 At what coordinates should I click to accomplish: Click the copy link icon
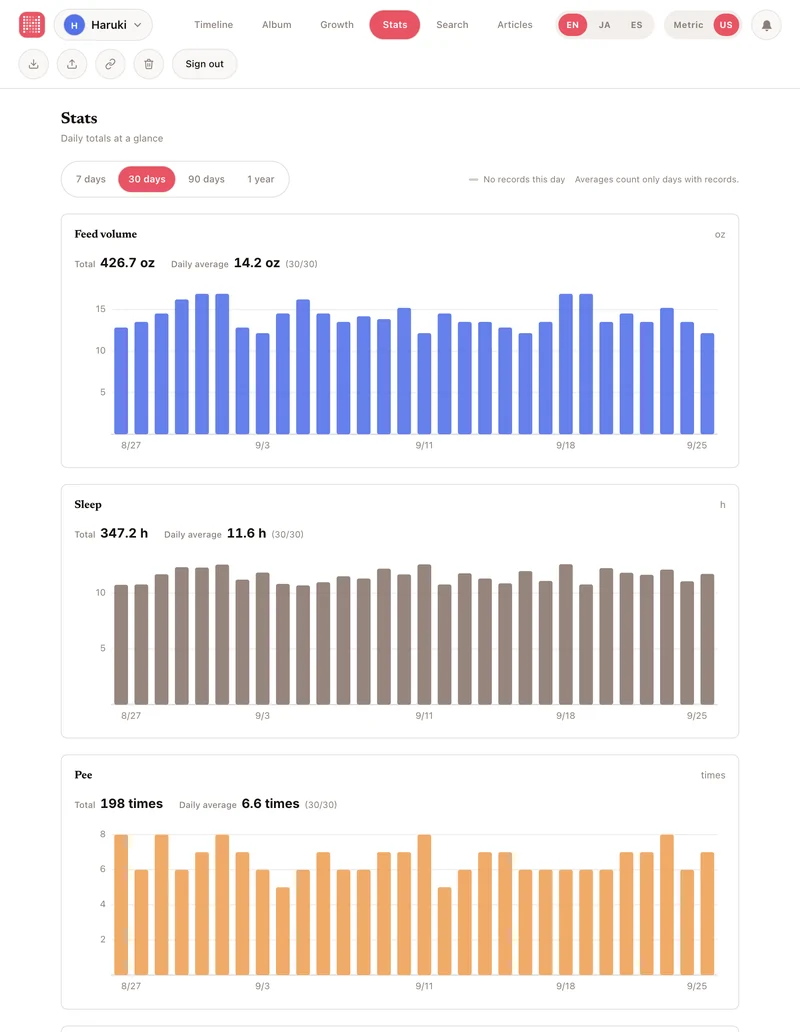[x=111, y=64]
